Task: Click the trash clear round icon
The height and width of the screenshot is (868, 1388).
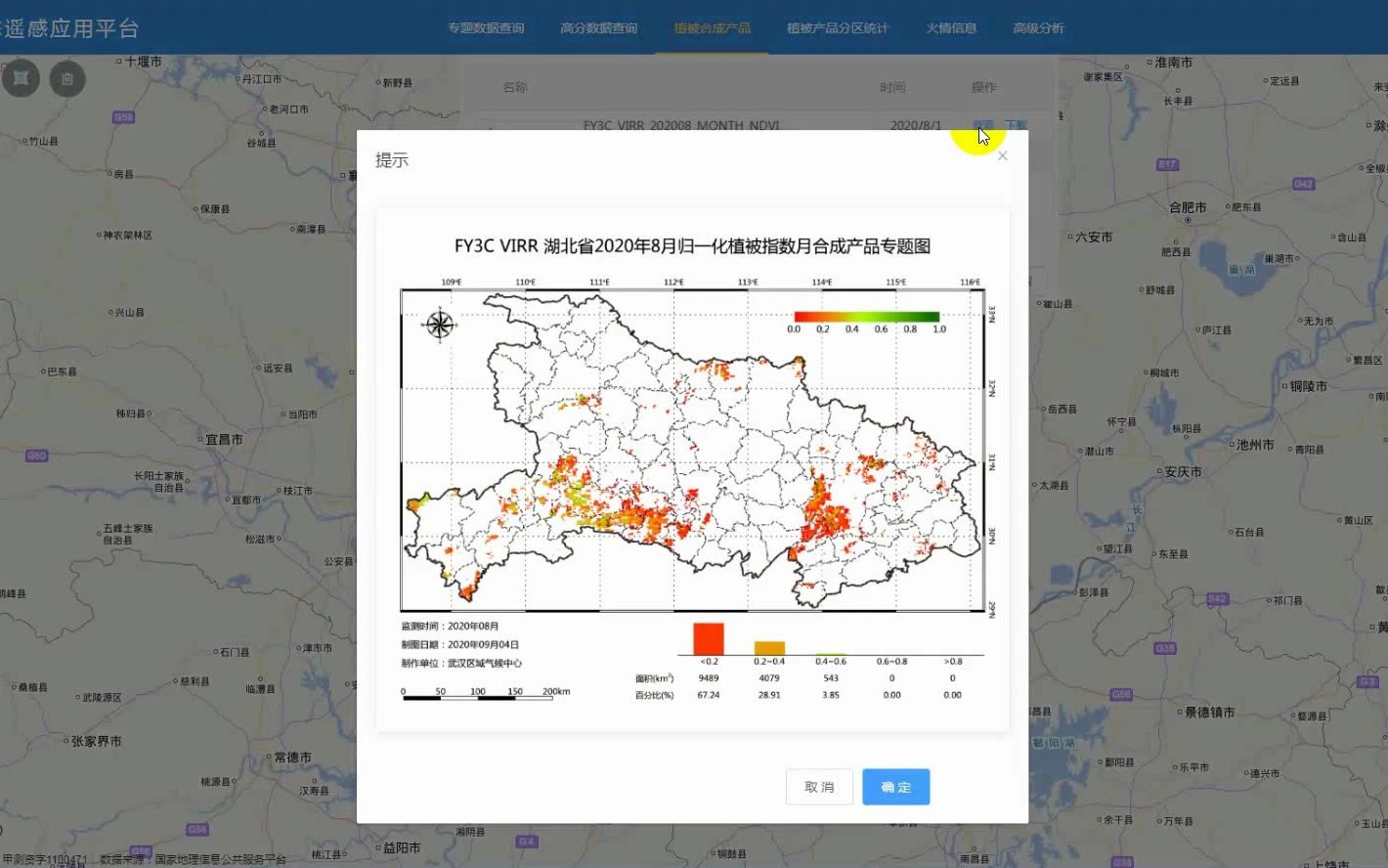Action: coord(67,78)
